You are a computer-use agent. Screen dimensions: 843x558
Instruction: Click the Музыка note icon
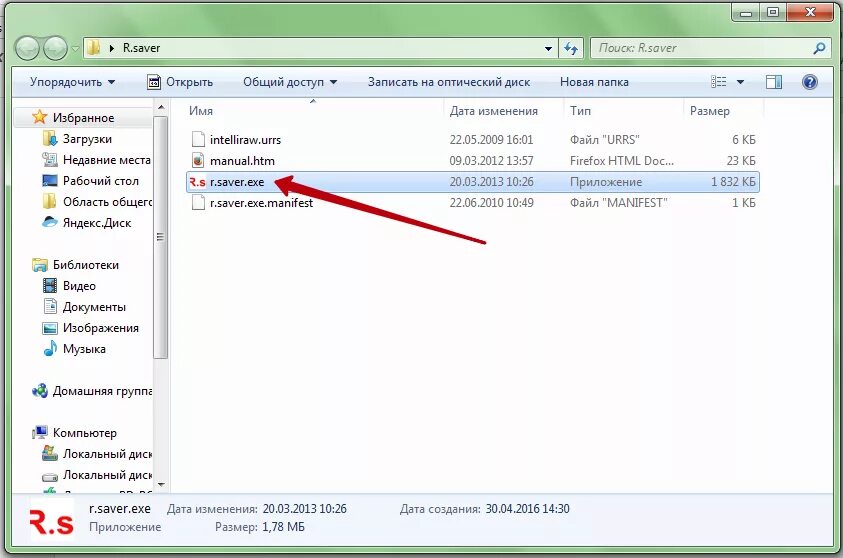[x=49, y=348]
